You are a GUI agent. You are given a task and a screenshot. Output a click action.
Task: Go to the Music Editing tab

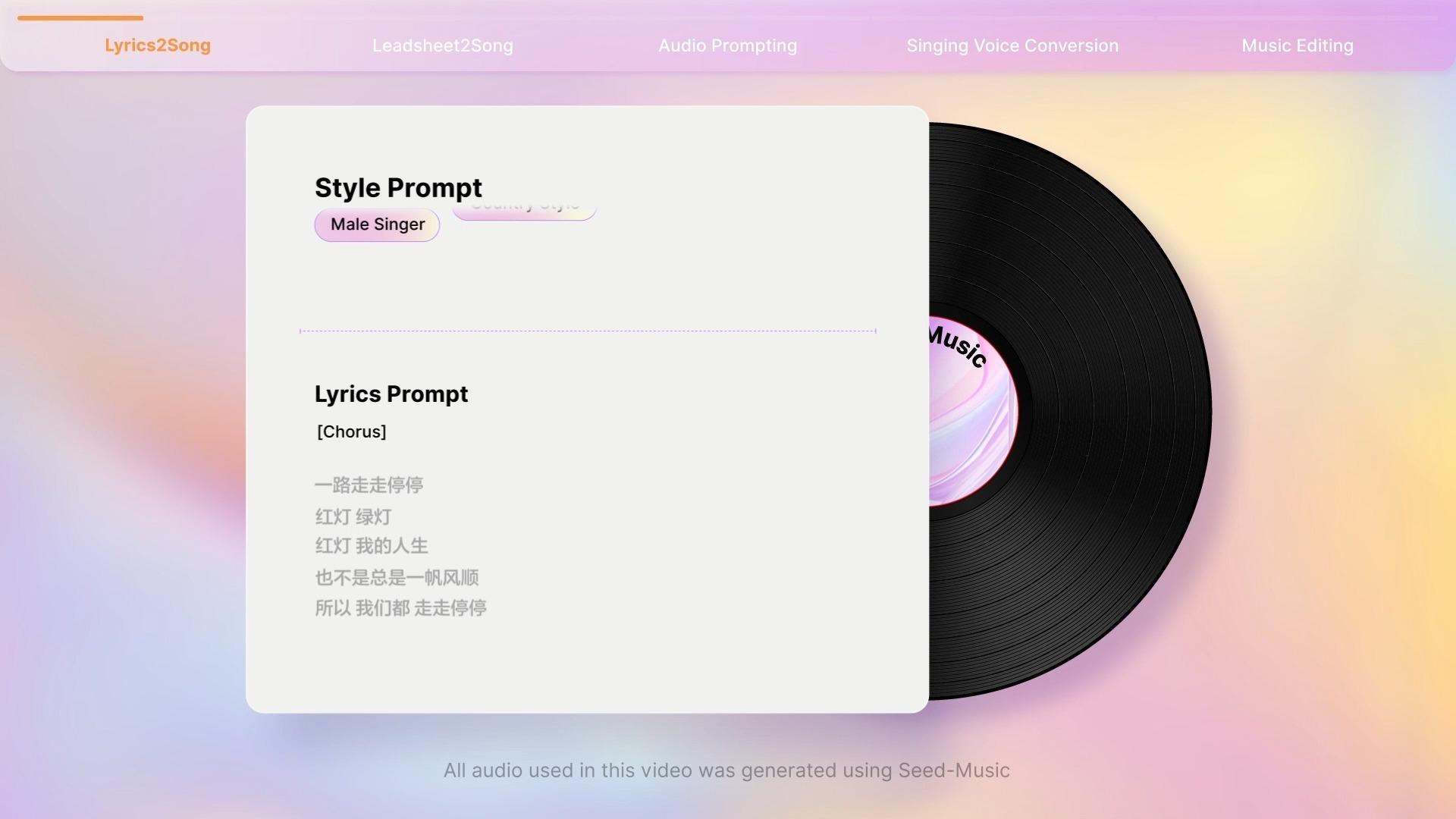pos(1298,45)
